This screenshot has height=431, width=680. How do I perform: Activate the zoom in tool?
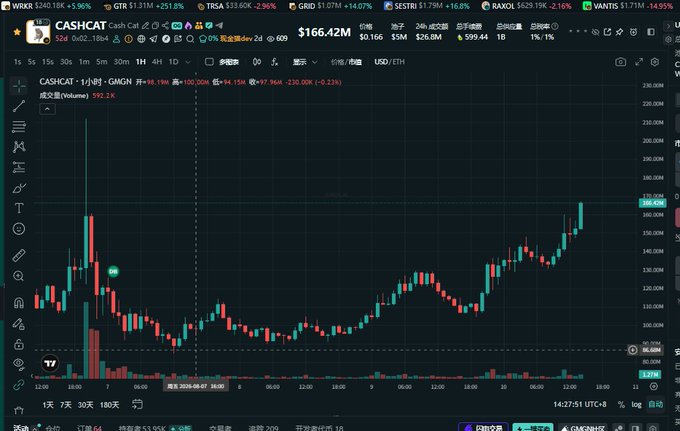[19, 276]
